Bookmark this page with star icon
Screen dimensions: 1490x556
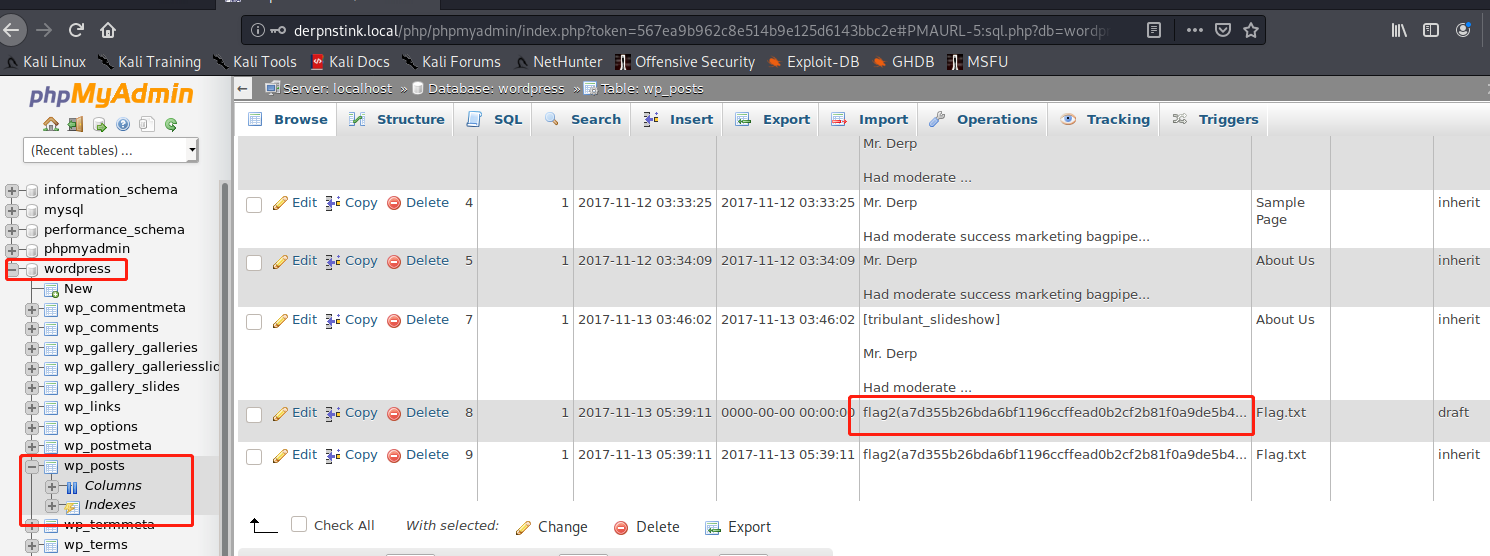1250,30
